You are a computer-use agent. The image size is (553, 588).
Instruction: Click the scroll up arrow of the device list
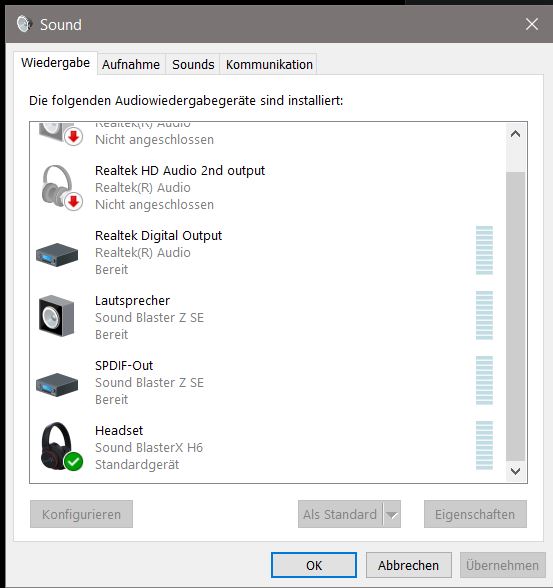coord(516,134)
